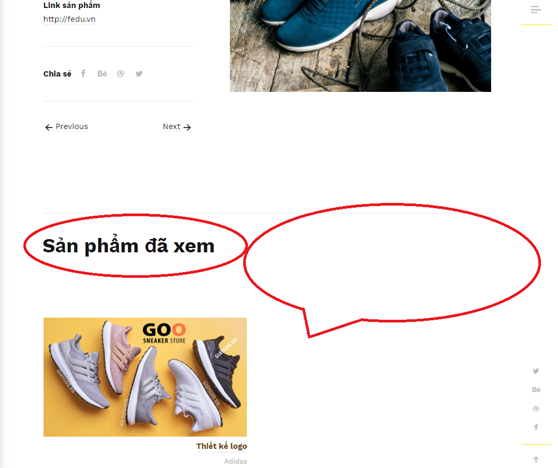Share on Behance next to Chia sẻ
Image resolution: width=558 pixels, height=468 pixels.
102,74
